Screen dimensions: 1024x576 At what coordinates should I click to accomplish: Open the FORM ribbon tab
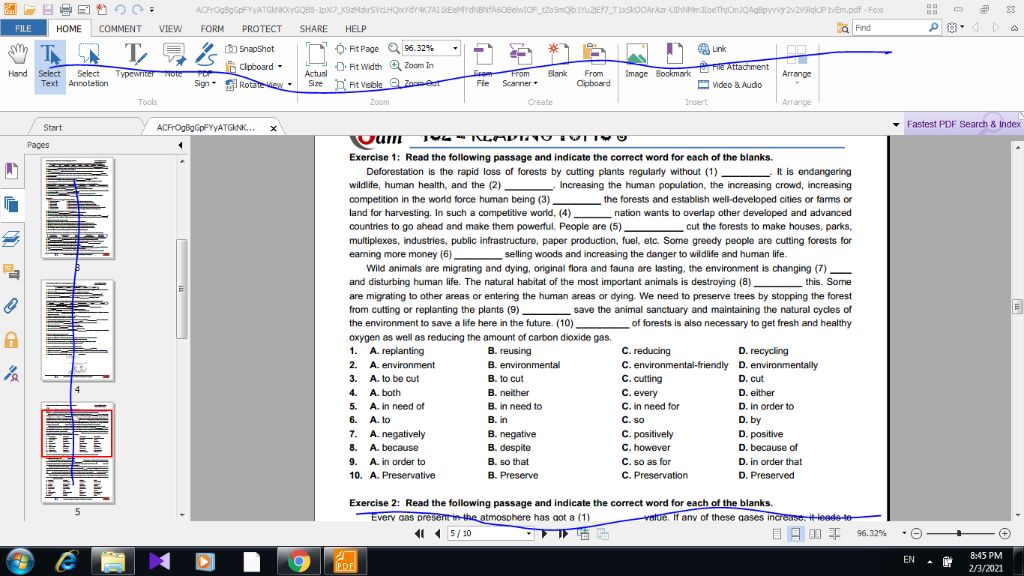(x=212, y=29)
